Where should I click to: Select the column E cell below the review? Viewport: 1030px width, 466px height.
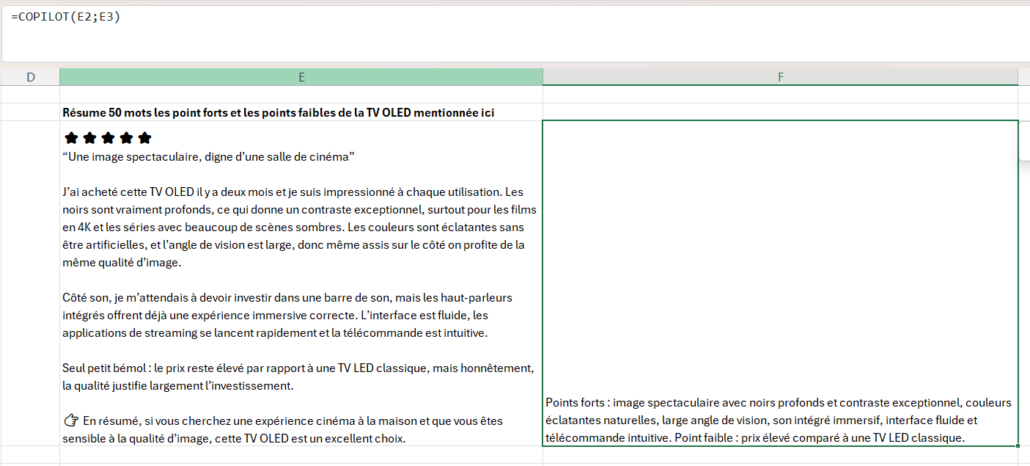coord(300,456)
